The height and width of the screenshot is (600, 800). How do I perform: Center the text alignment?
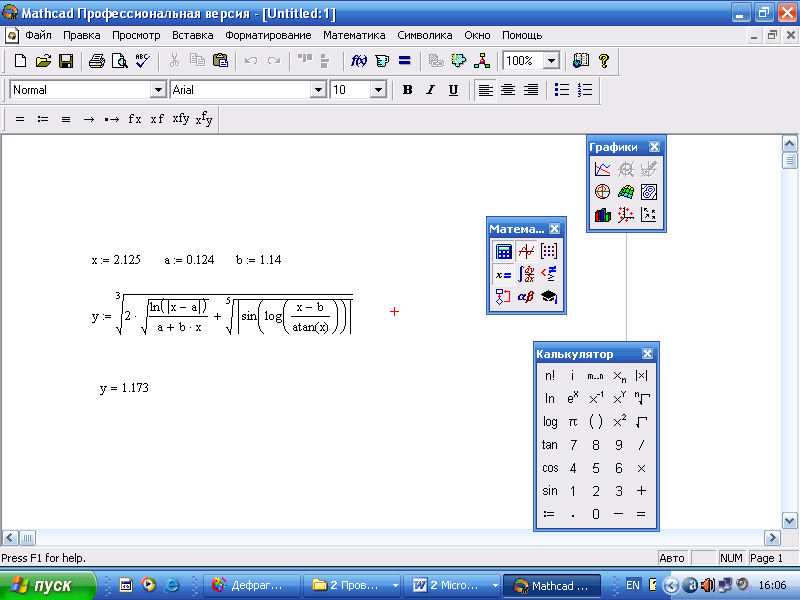pyautogui.click(x=508, y=90)
